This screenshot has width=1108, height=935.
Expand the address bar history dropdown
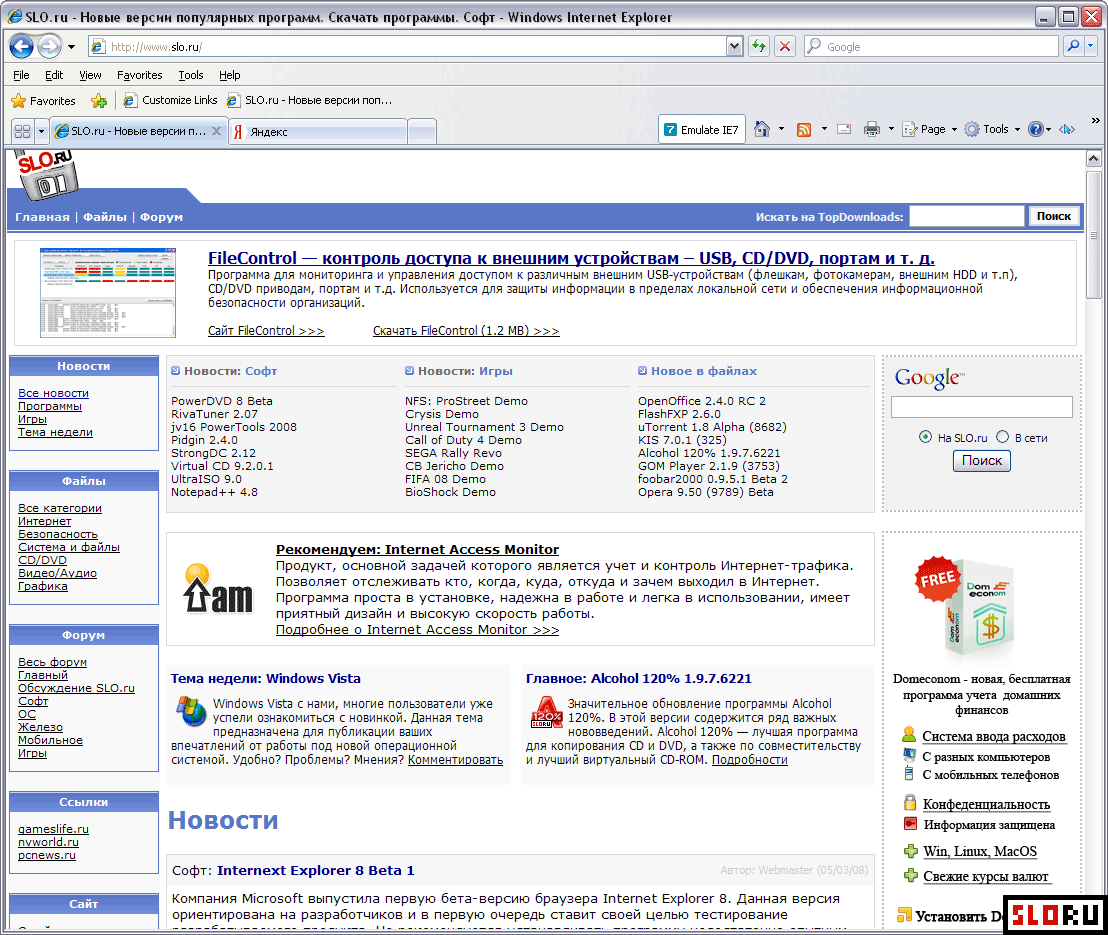734,47
